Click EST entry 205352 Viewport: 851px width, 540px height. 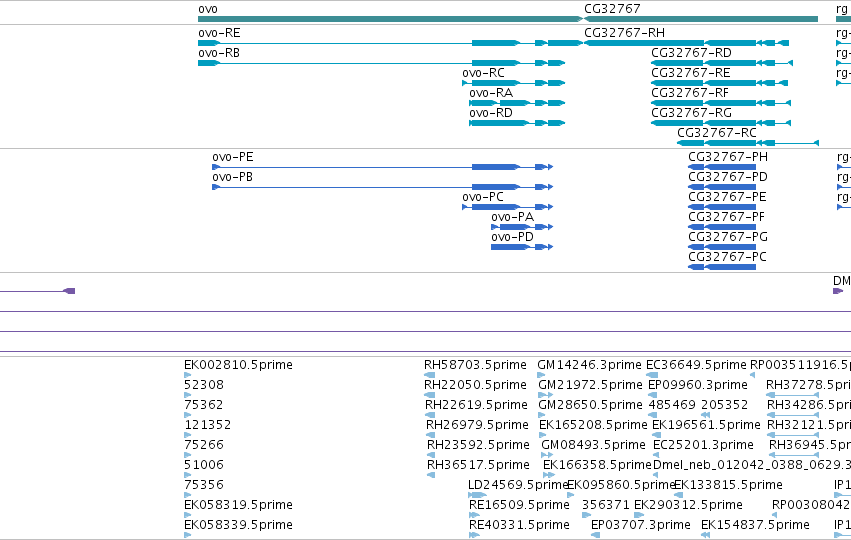(x=725, y=405)
